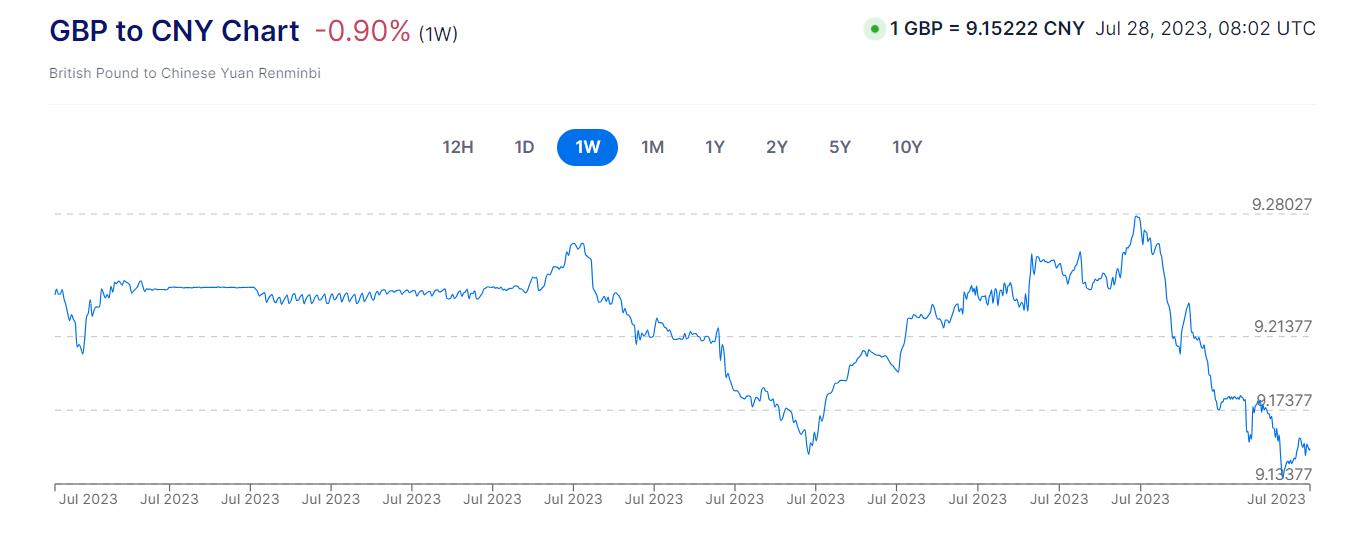This screenshot has width=1352, height=546.
Task: Click the highest peak of the chart line
Action: (x=1137, y=215)
